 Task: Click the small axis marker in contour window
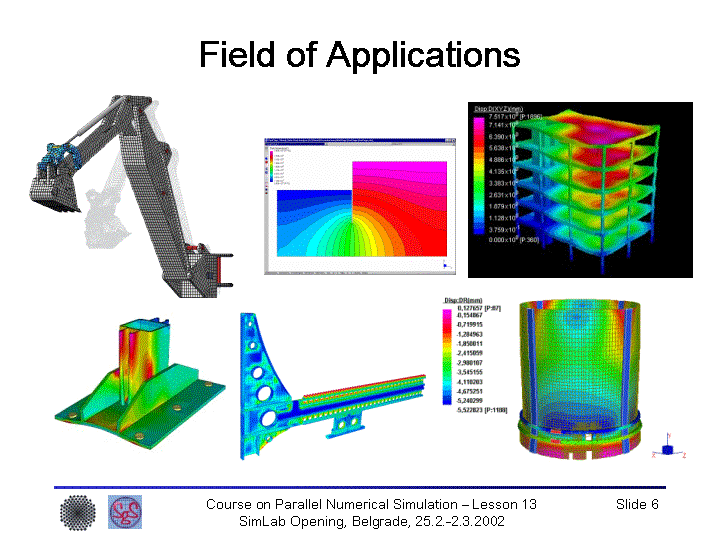click(x=444, y=262)
